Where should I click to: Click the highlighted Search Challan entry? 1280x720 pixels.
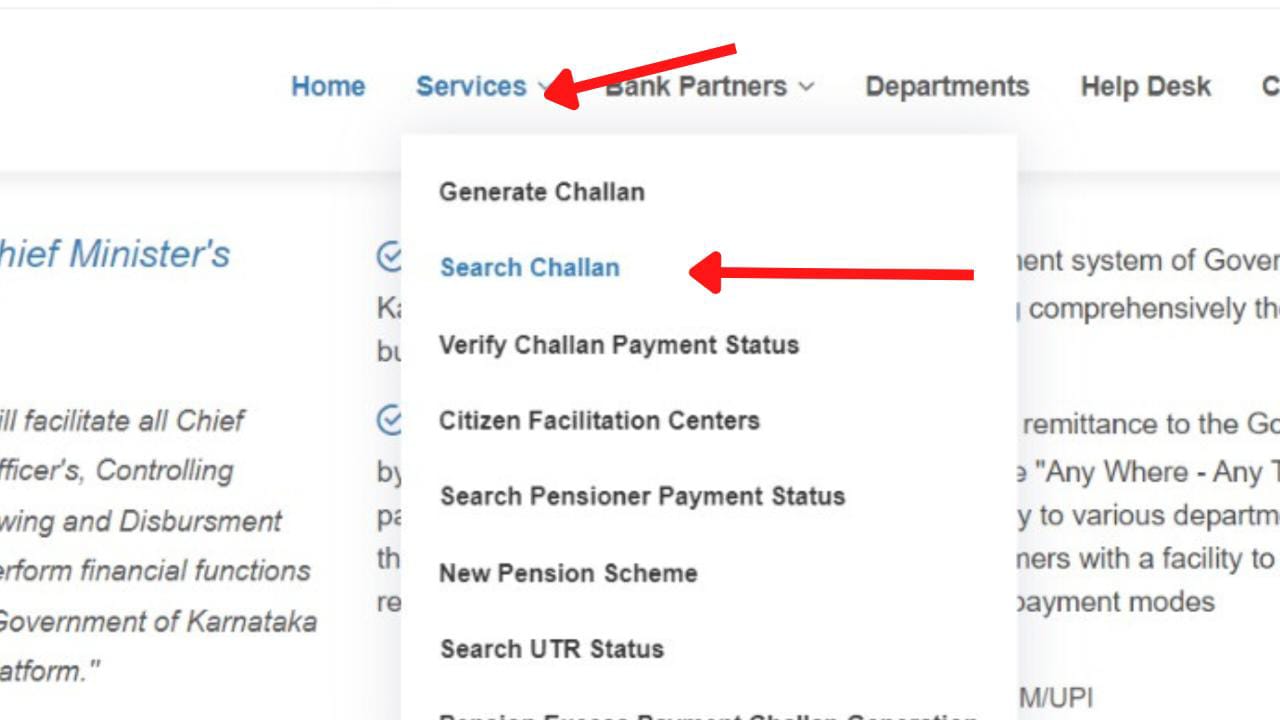coord(529,267)
